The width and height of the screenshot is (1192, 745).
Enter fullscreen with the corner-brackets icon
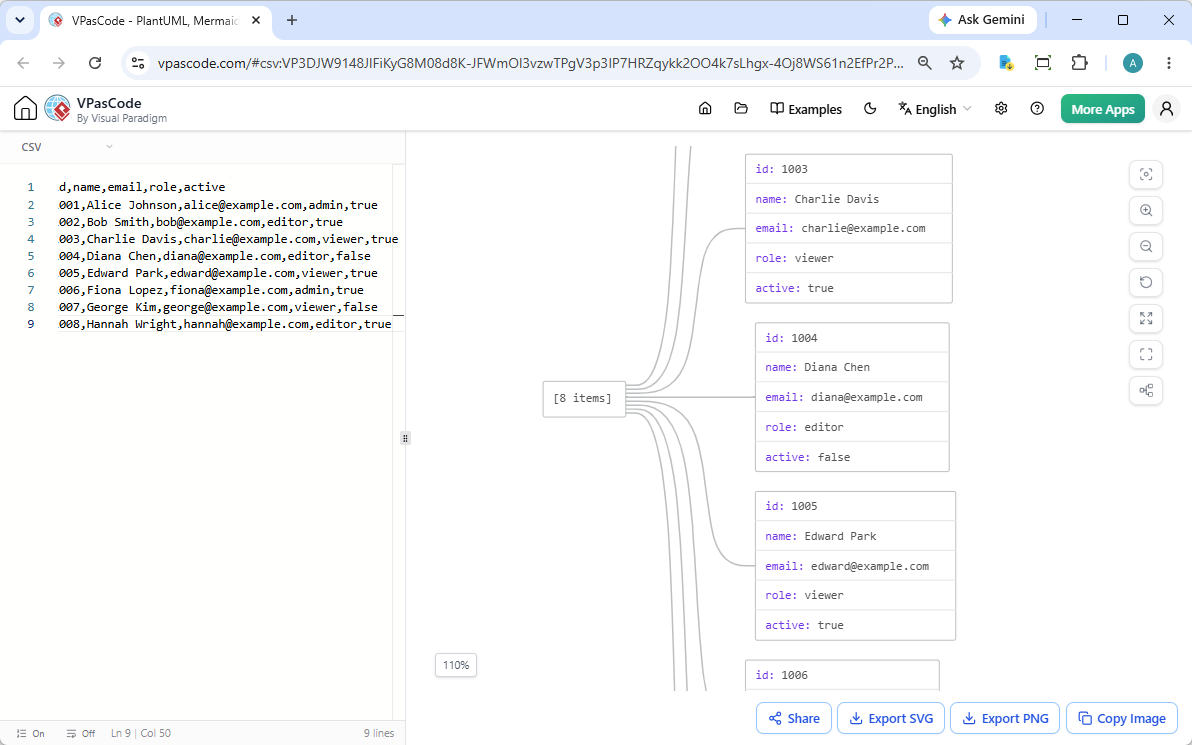click(1146, 354)
